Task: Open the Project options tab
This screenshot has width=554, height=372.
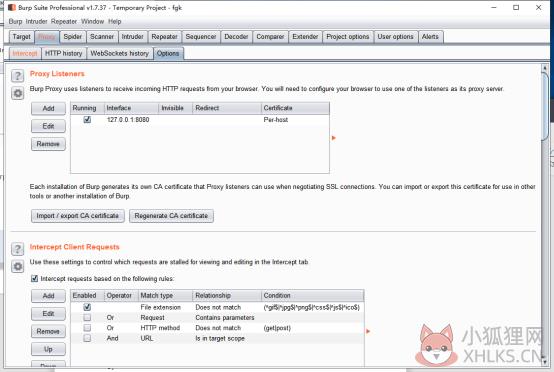Action: pos(348,37)
